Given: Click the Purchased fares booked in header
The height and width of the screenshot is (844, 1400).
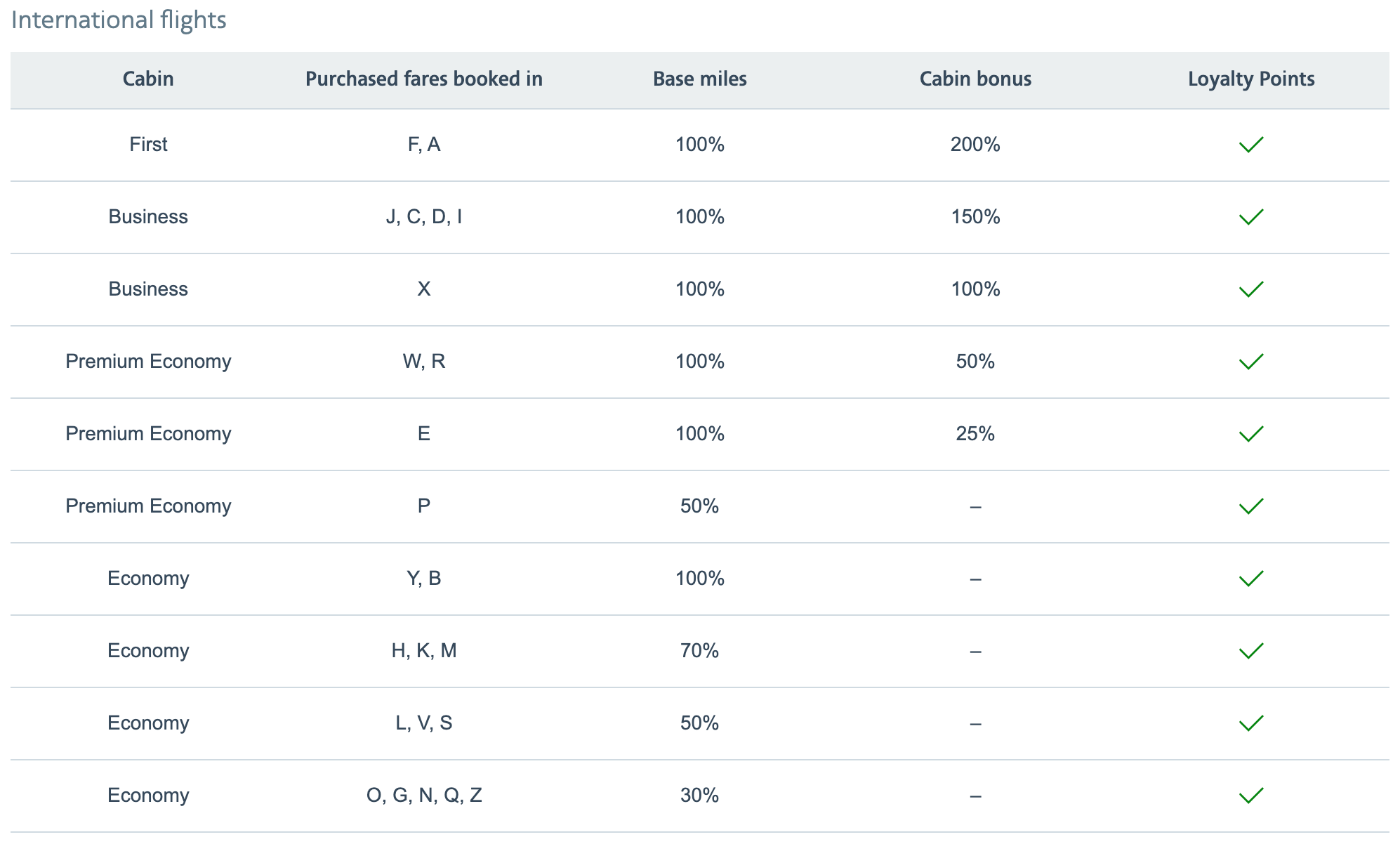Looking at the screenshot, I should click(x=424, y=79).
